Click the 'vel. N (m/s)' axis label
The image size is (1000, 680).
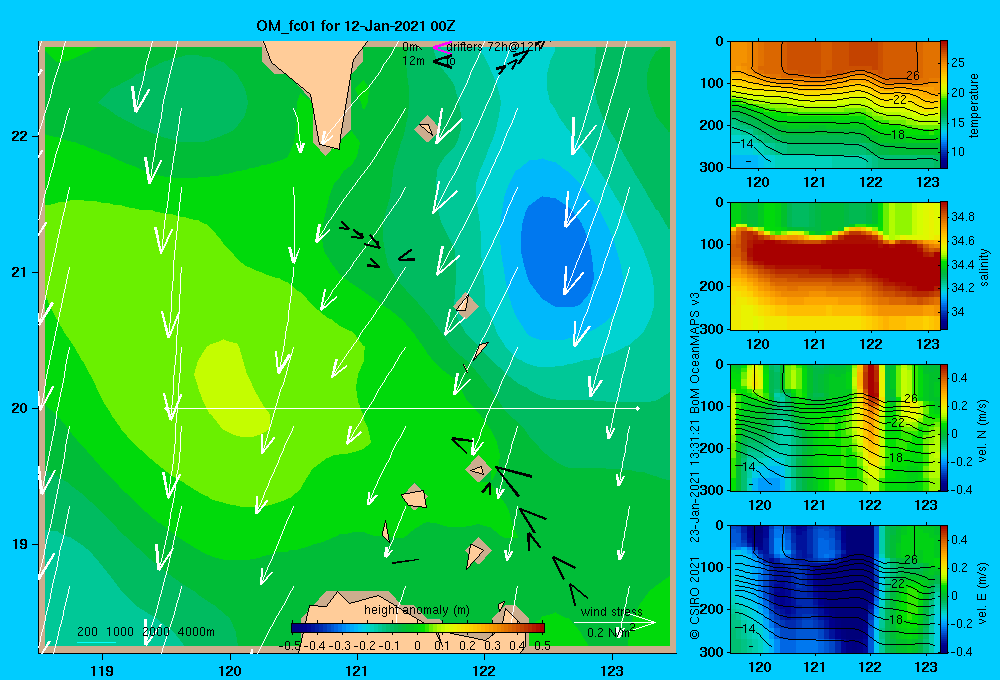pyautogui.click(x=983, y=431)
